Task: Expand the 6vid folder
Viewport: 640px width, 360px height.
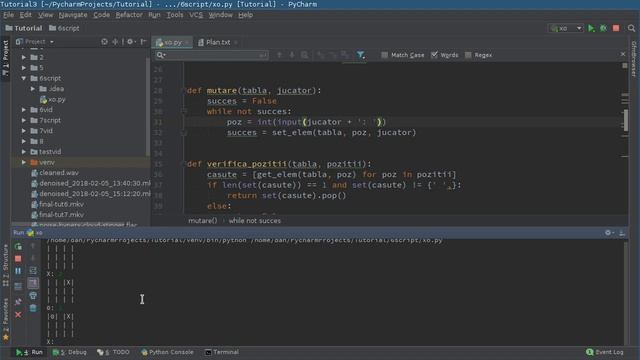Action: [x=24, y=110]
